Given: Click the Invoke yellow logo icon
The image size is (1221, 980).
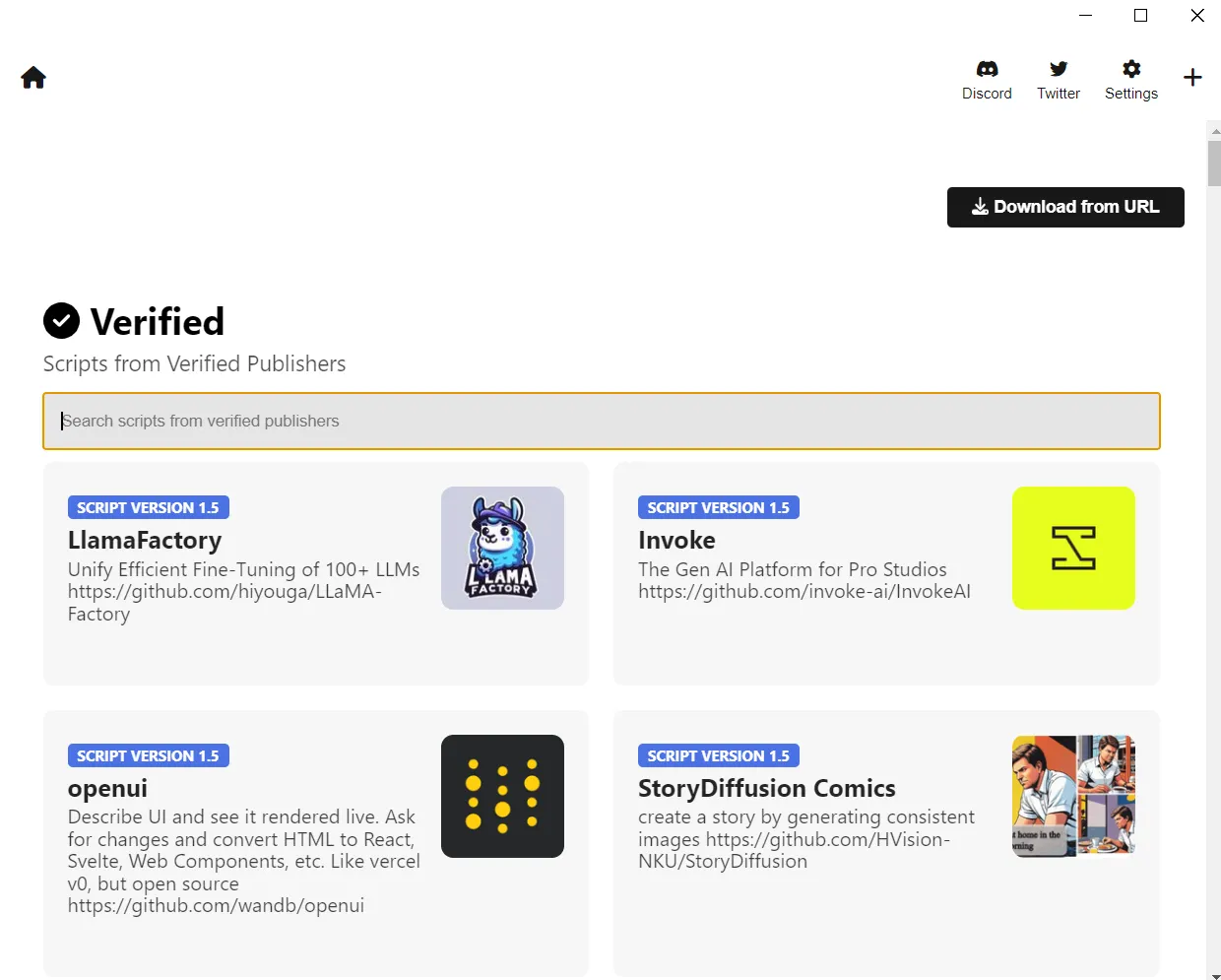Looking at the screenshot, I should (1073, 548).
